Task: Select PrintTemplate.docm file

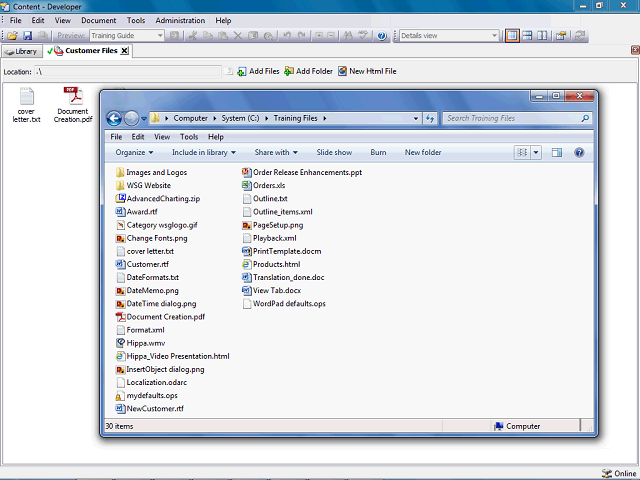Action: pyautogui.click(x=282, y=251)
